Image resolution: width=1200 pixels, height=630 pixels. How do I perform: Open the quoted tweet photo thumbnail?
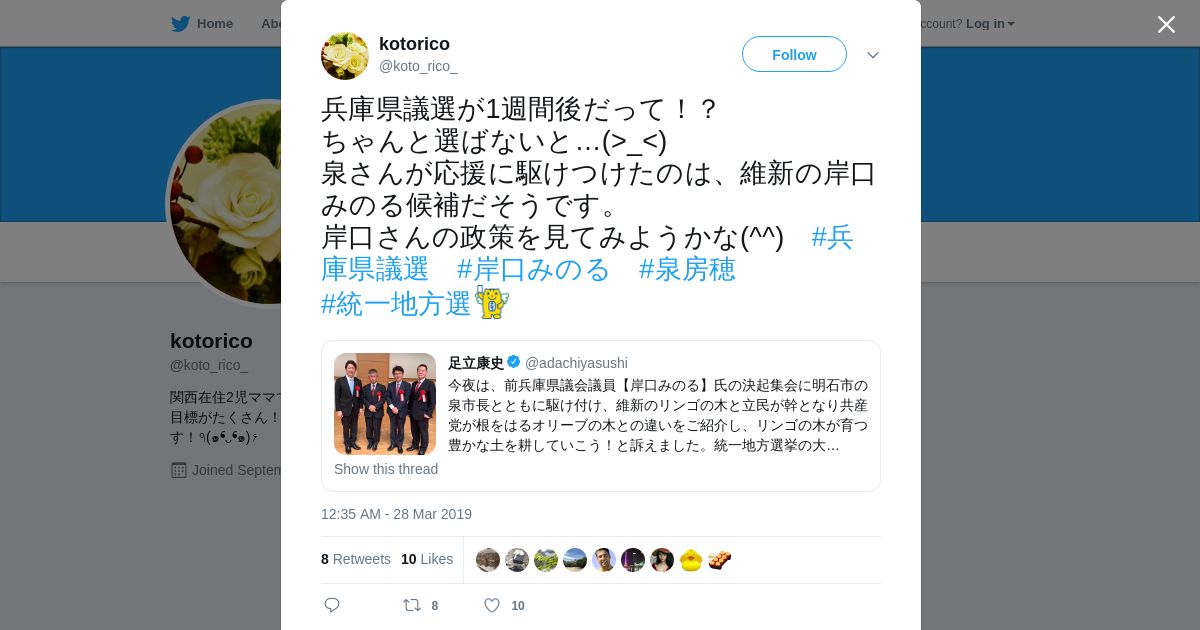pyautogui.click(x=385, y=404)
